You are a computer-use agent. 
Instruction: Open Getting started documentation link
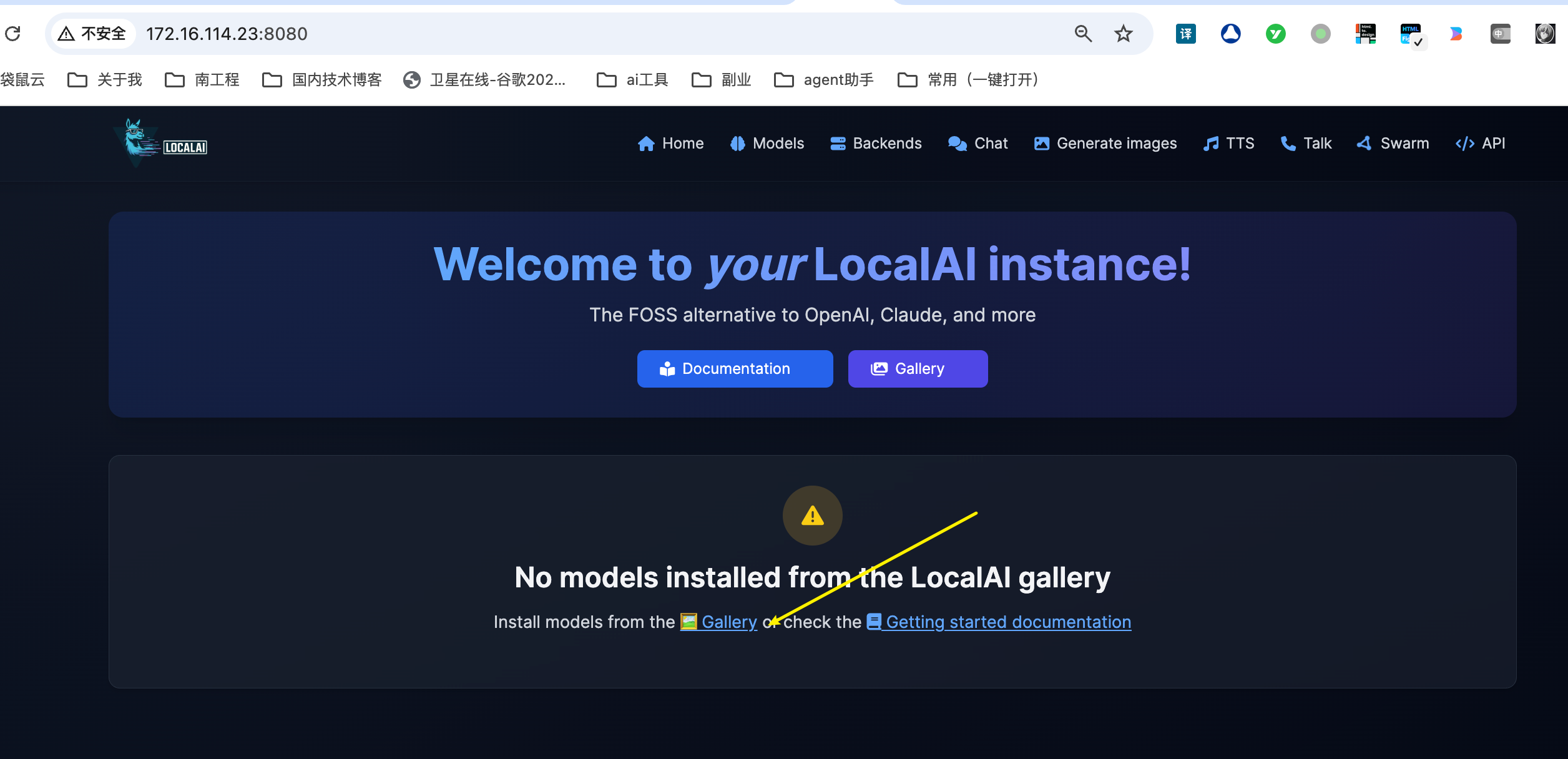pos(999,622)
